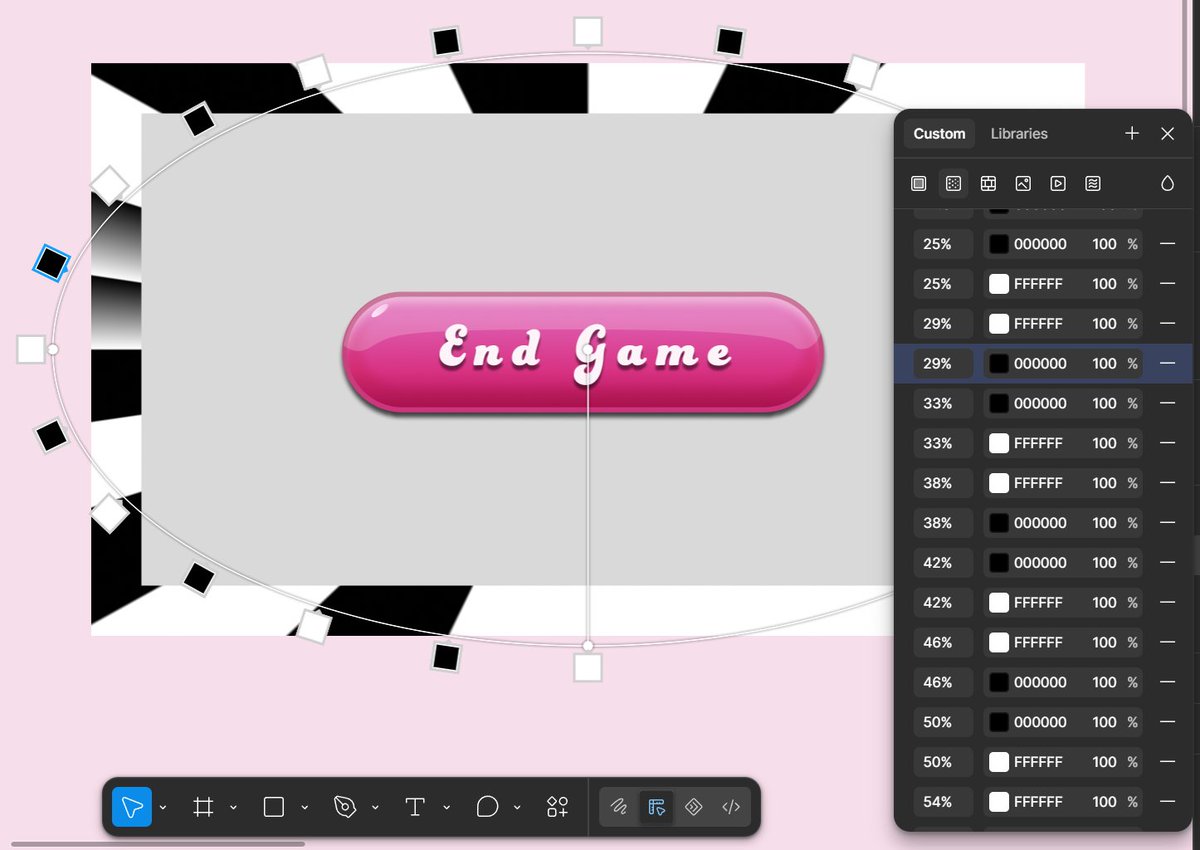Viewport: 1200px width, 850px height.
Task: Click the gradient center handle on the button
Action: pyautogui.click(x=588, y=350)
